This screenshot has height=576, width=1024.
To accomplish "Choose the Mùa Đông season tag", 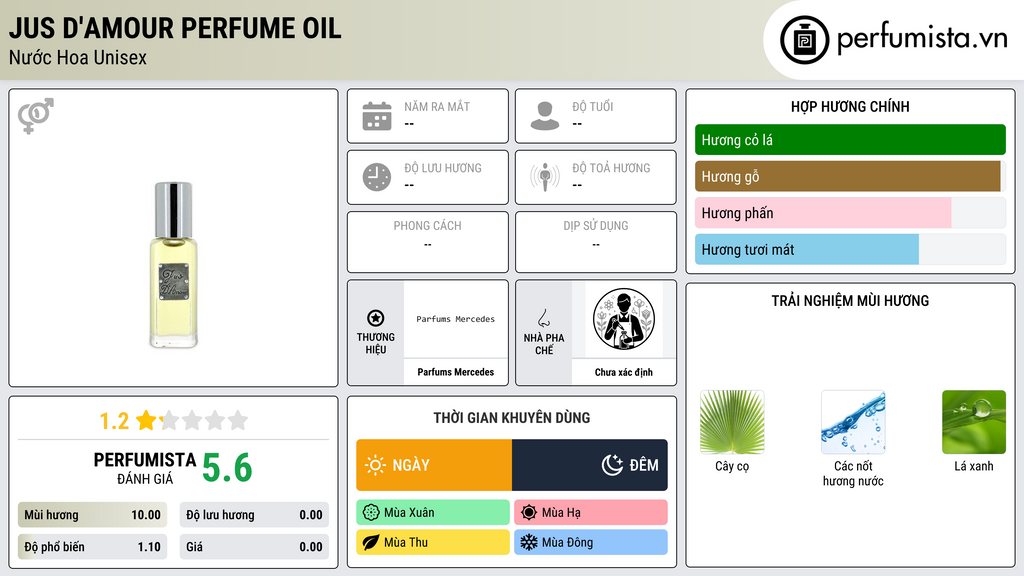I will (591, 542).
